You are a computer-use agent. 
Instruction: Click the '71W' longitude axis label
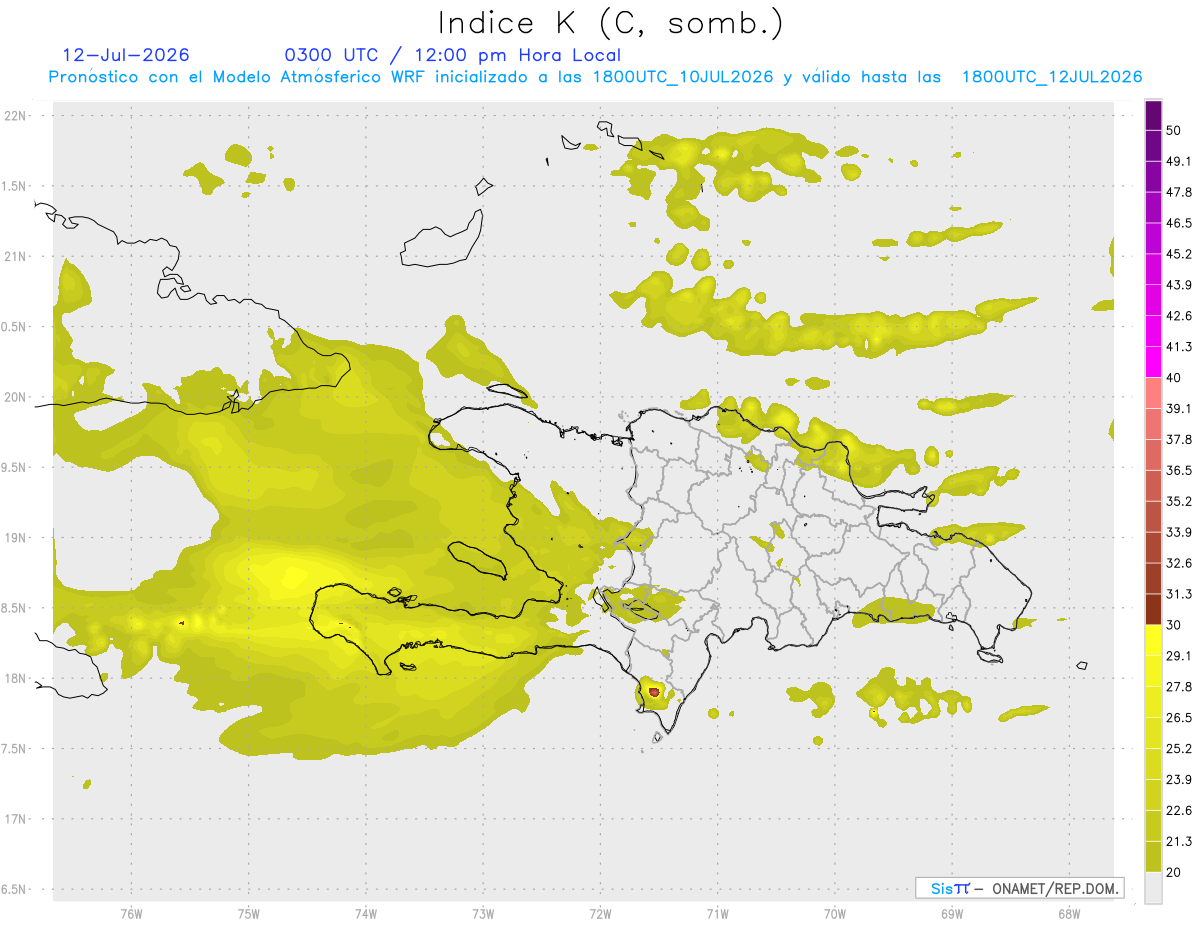[x=717, y=914]
